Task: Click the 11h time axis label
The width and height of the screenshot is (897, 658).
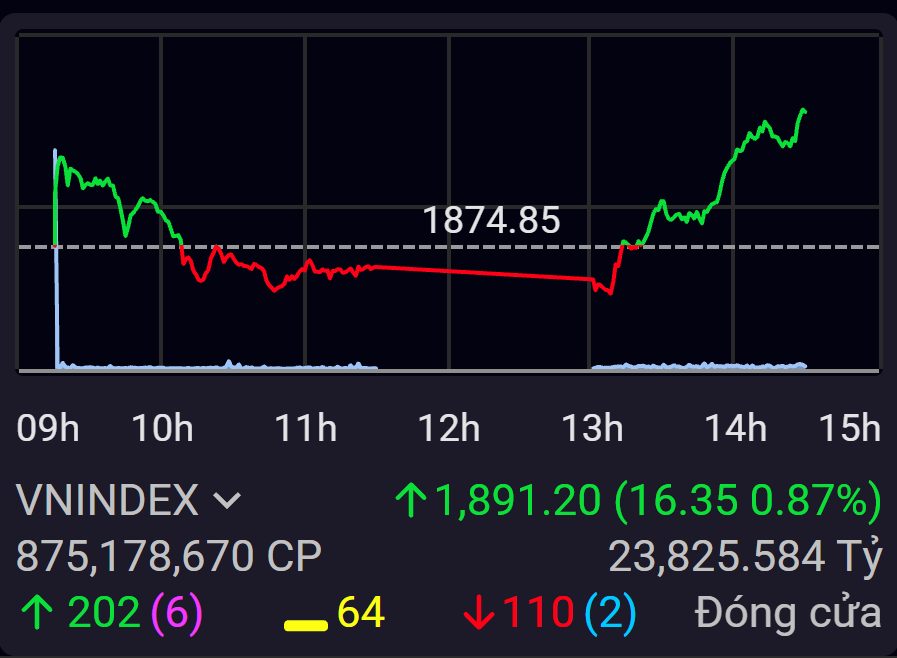Action: click(305, 428)
